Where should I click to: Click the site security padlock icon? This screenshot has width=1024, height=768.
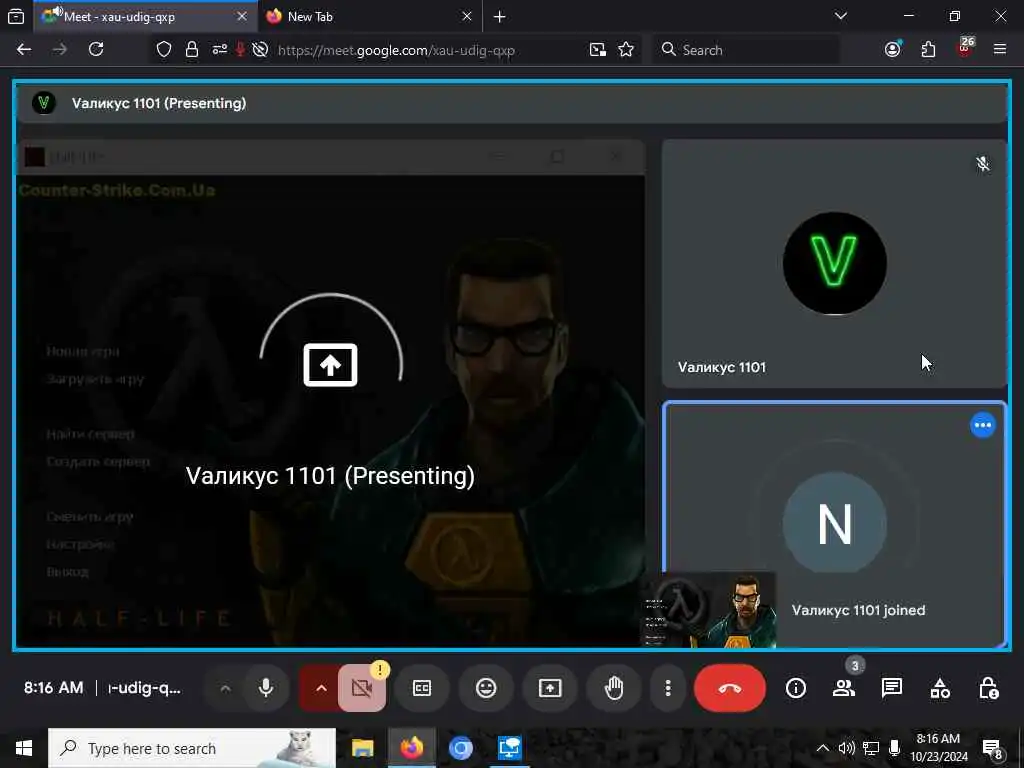(191, 50)
